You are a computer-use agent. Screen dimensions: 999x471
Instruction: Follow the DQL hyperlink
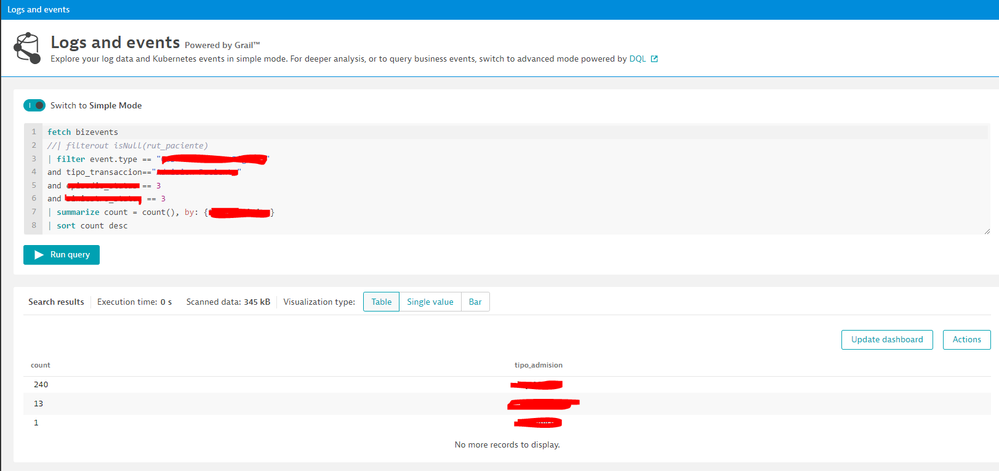click(637, 59)
